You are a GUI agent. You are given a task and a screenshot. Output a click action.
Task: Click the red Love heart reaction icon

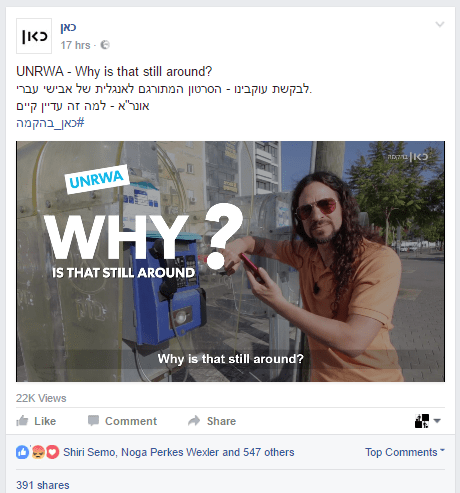[x=52, y=452]
